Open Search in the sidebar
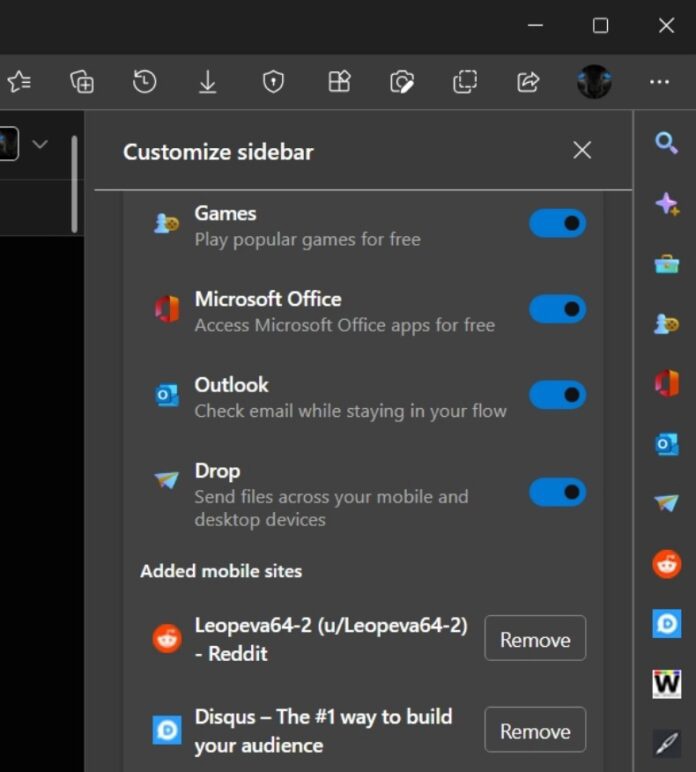696x772 pixels. pyautogui.click(x=666, y=143)
